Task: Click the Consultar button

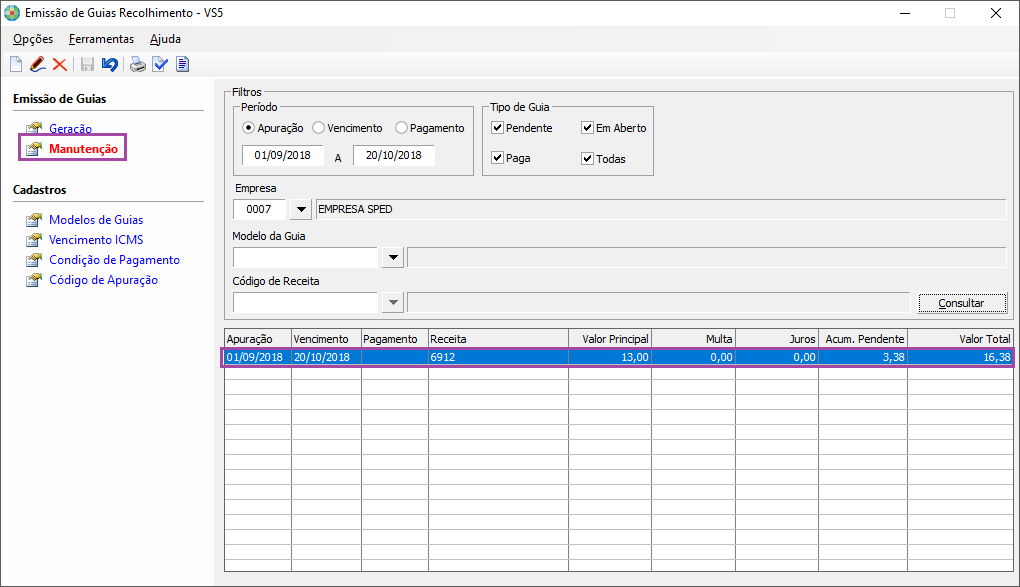Action: click(x=962, y=303)
